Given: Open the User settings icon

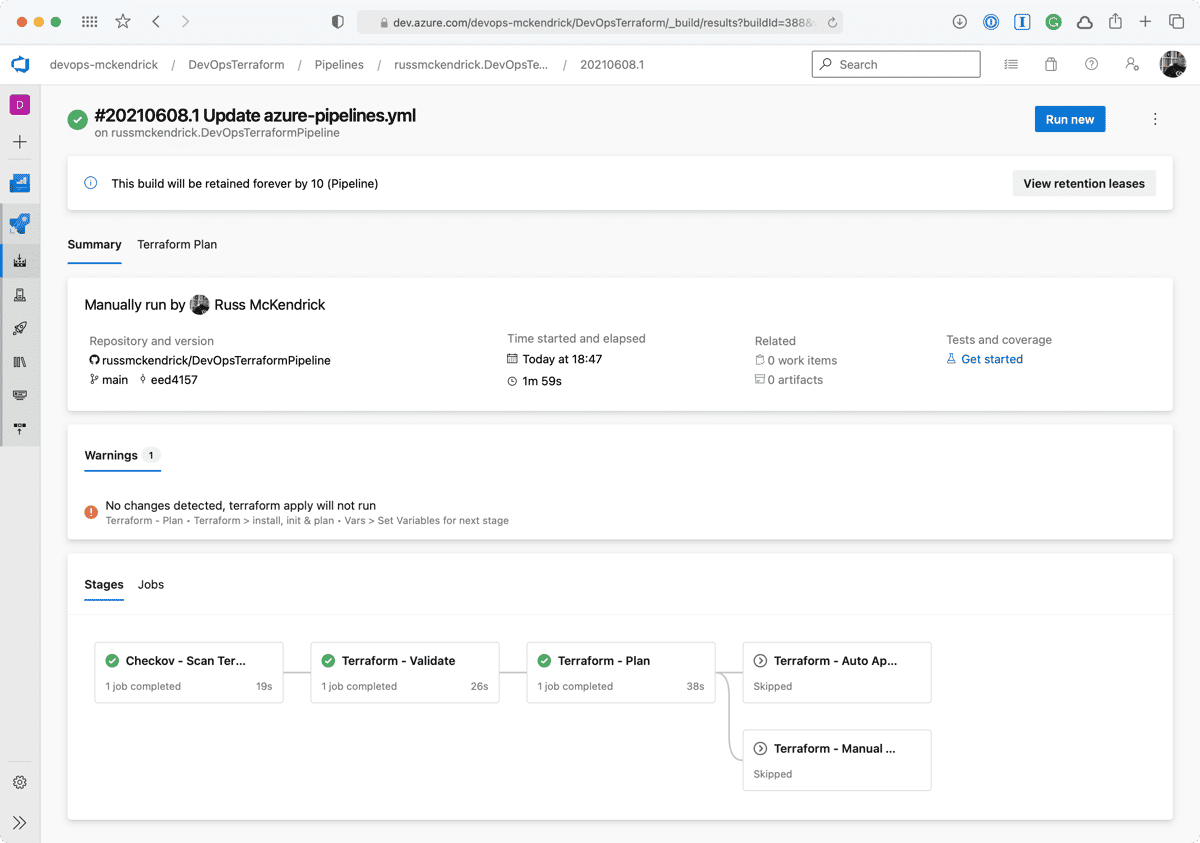Looking at the screenshot, I should point(1131,64).
